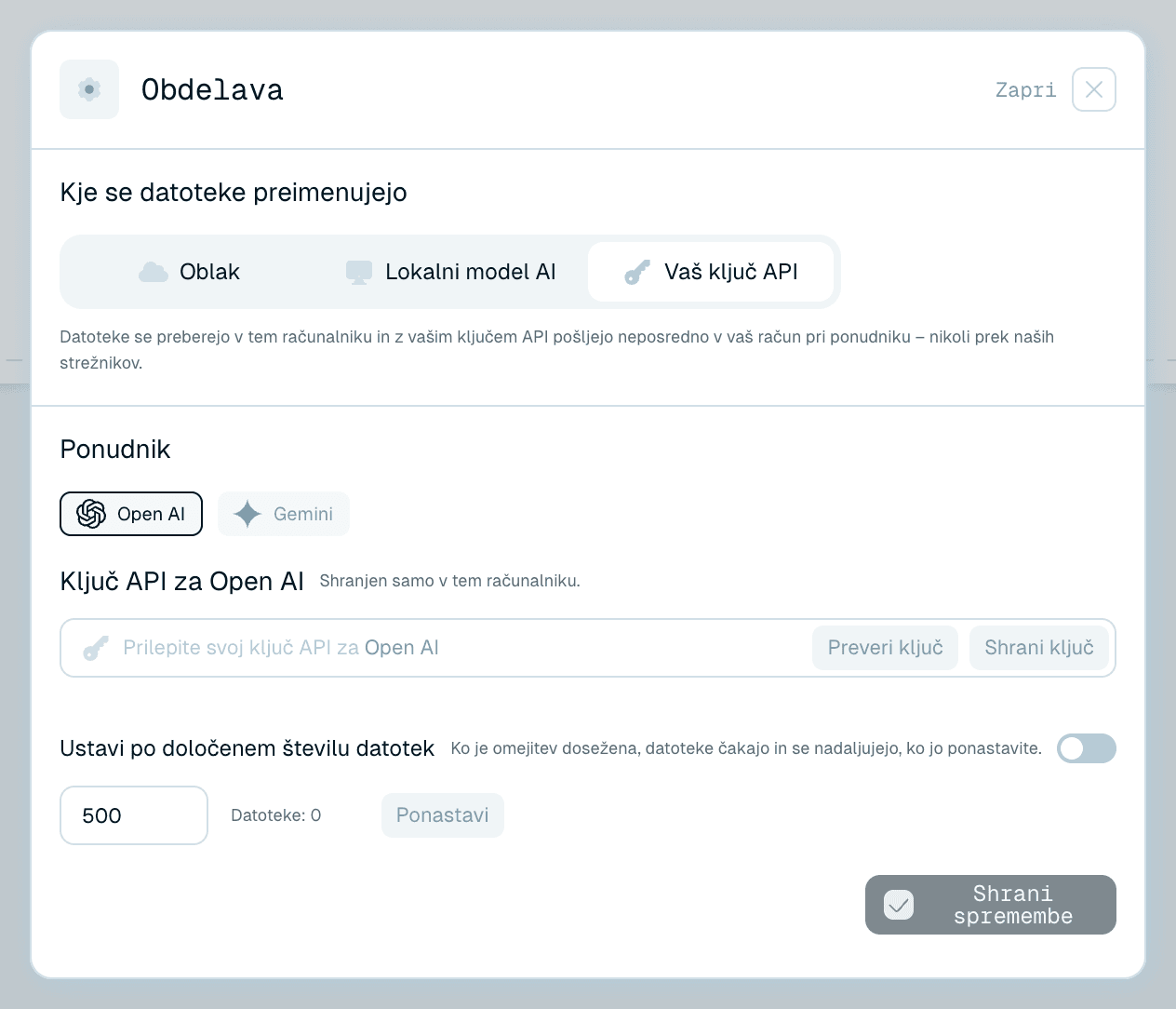1176x1009 pixels.
Task: Click Shrani spremembe to save changes
Action: tap(991, 905)
